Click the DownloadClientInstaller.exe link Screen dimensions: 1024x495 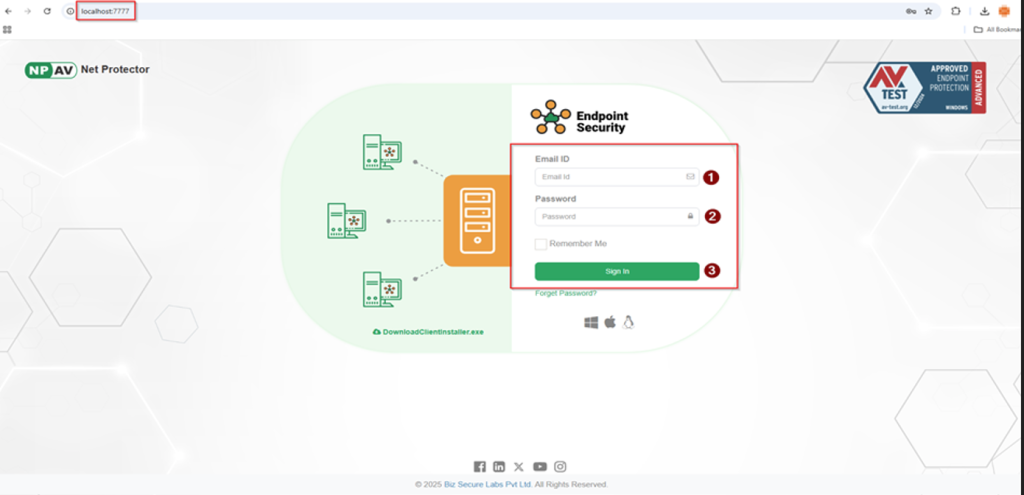coord(427,331)
